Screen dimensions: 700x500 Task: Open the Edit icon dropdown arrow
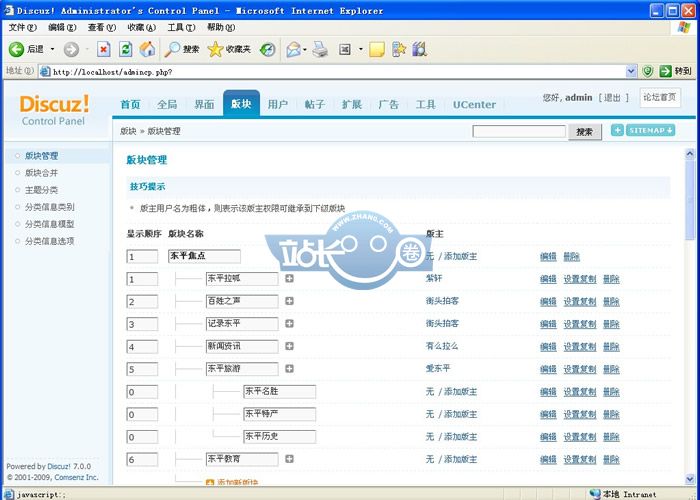click(x=360, y=49)
